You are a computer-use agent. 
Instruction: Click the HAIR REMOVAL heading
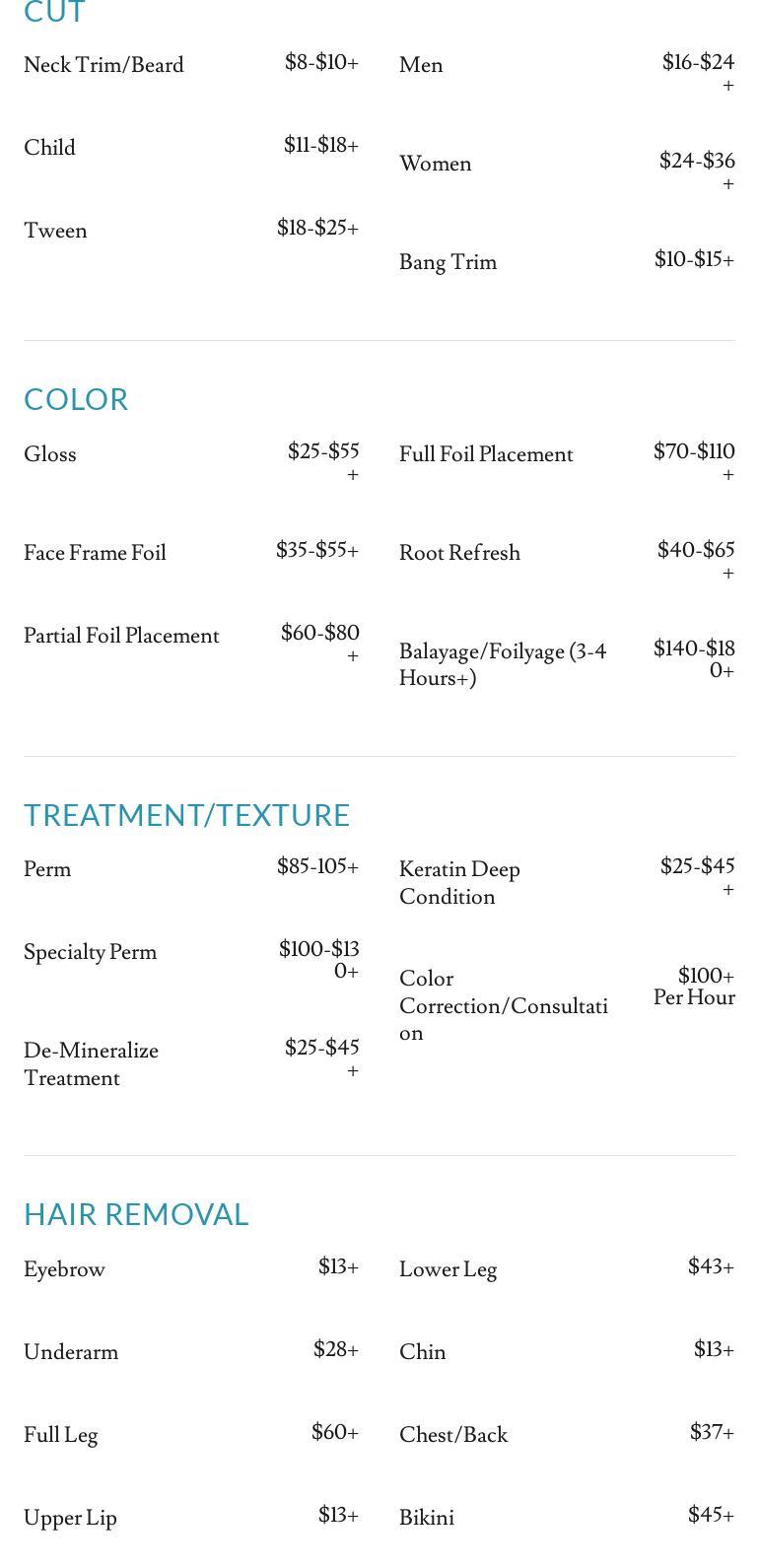pos(136,1214)
